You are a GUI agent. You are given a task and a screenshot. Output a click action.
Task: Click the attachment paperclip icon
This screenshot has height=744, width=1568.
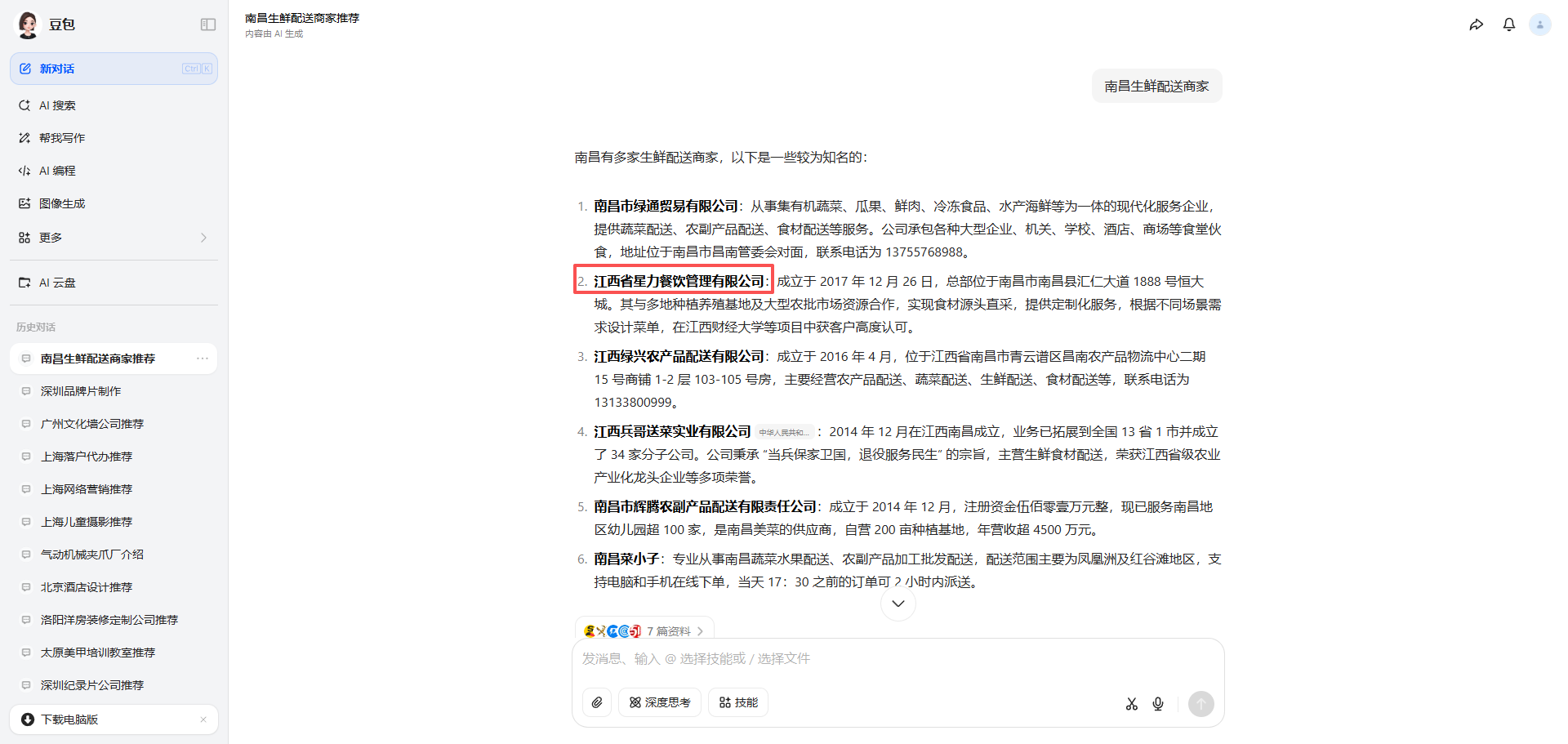click(x=597, y=702)
